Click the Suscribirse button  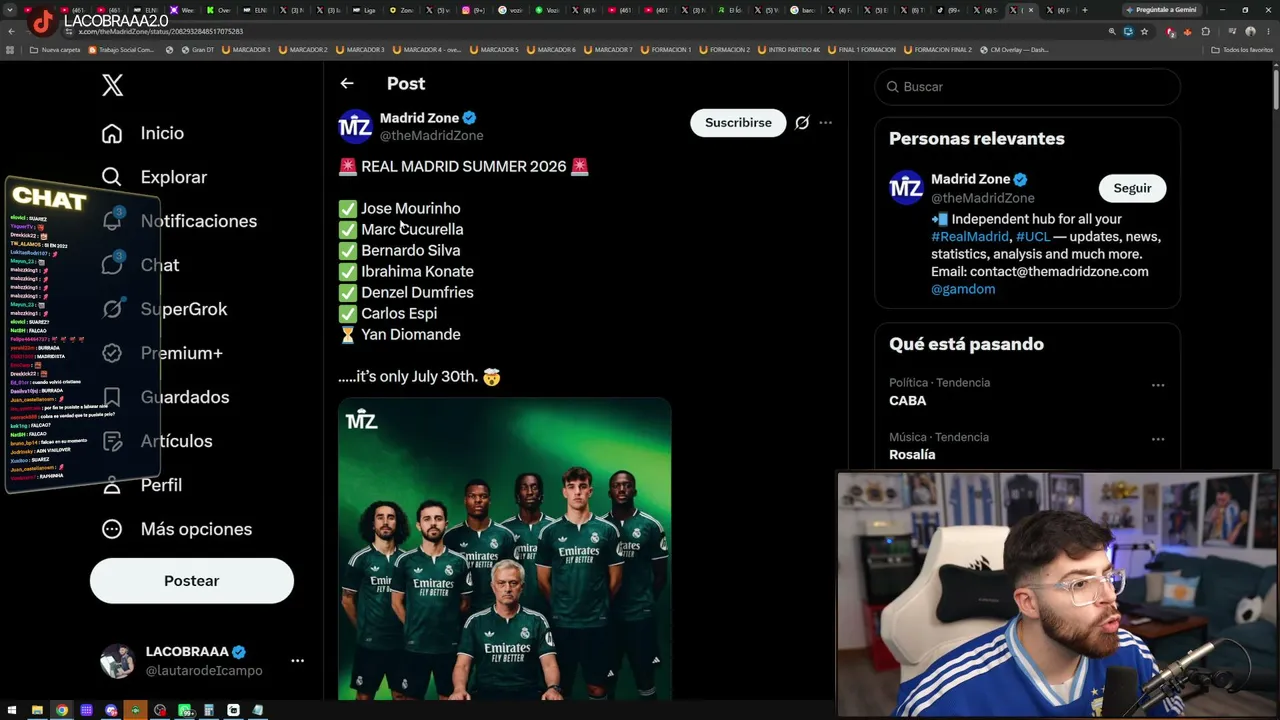[x=738, y=123]
